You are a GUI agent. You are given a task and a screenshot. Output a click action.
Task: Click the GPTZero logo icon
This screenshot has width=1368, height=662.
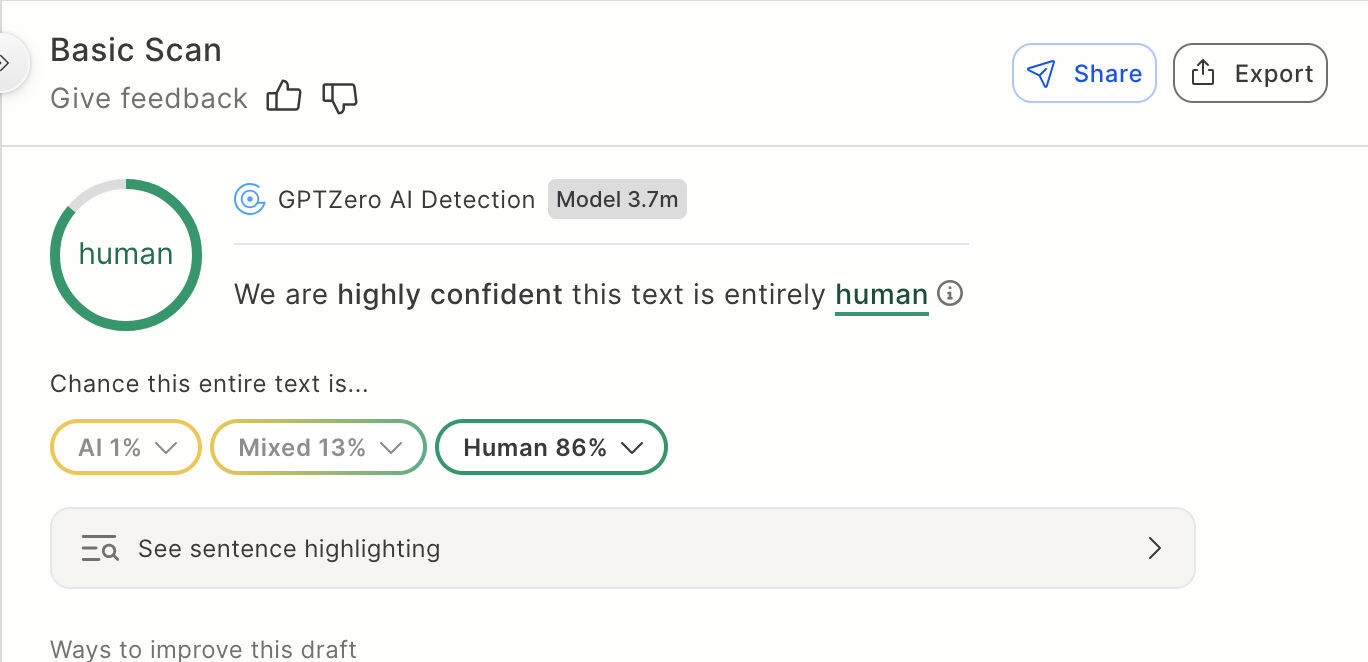coord(249,199)
